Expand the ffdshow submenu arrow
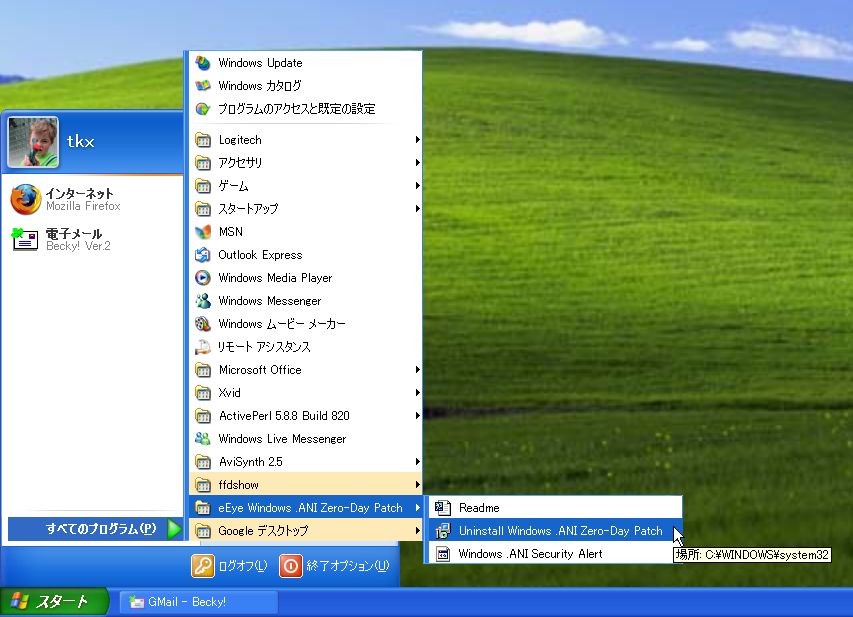Image resolution: width=853 pixels, height=617 pixels. (417, 485)
